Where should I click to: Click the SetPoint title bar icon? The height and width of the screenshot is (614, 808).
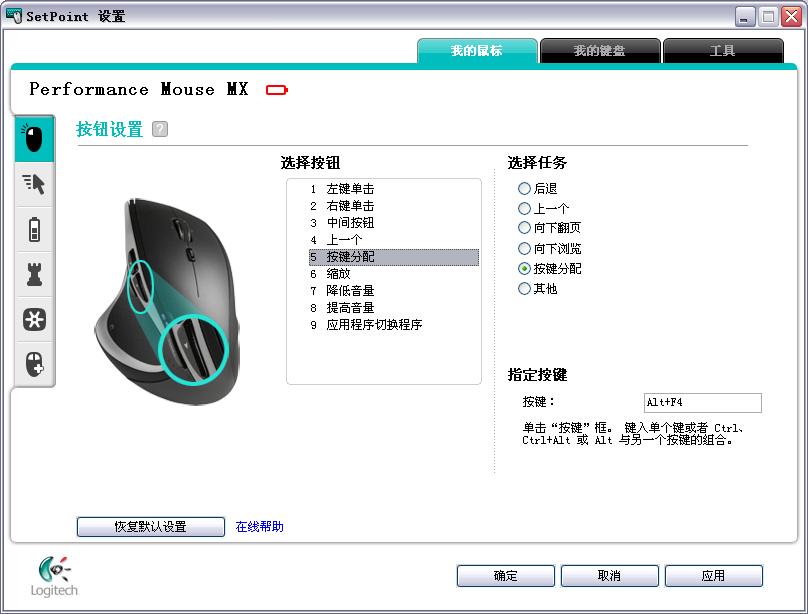coord(14,16)
